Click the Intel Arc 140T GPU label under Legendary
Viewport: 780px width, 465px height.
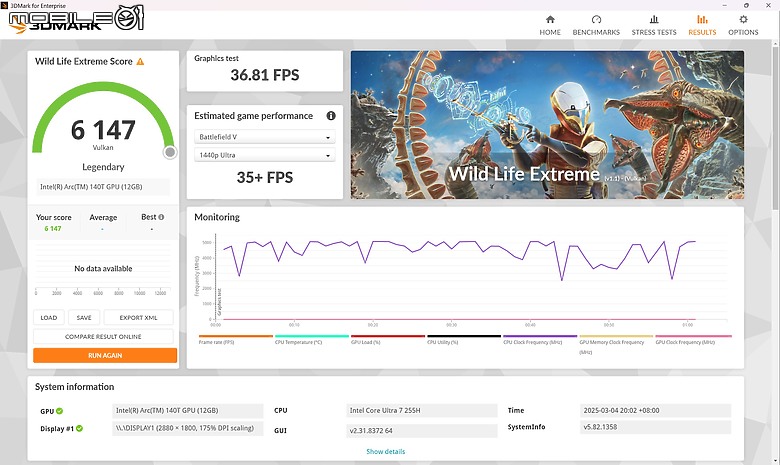click(103, 187)
